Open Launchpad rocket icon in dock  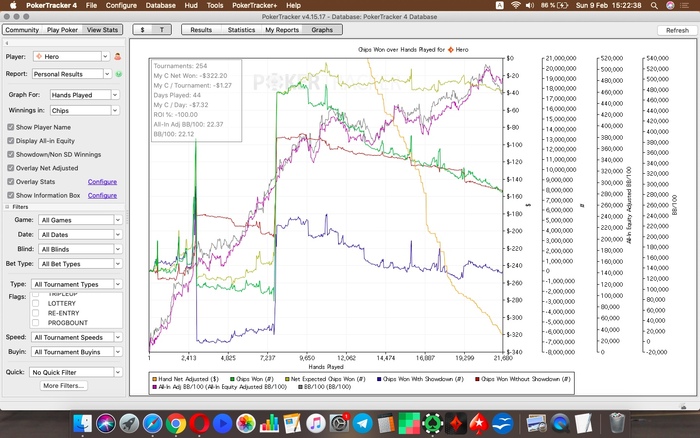129,423
